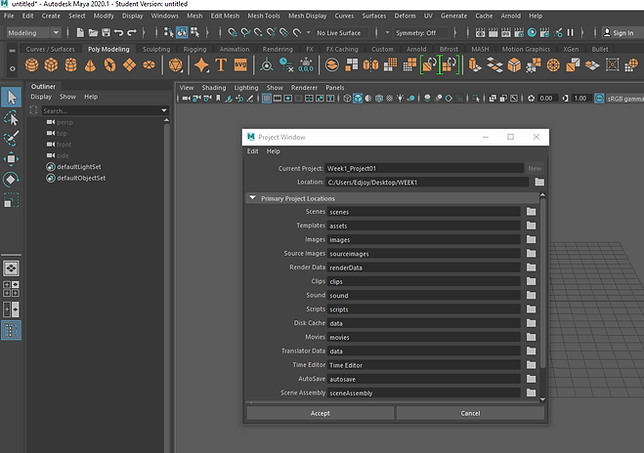The width and height of the screenshot is (644, 453).
Task: Click the Accept button
Action: pyautogui.click(x=320, y=413)
